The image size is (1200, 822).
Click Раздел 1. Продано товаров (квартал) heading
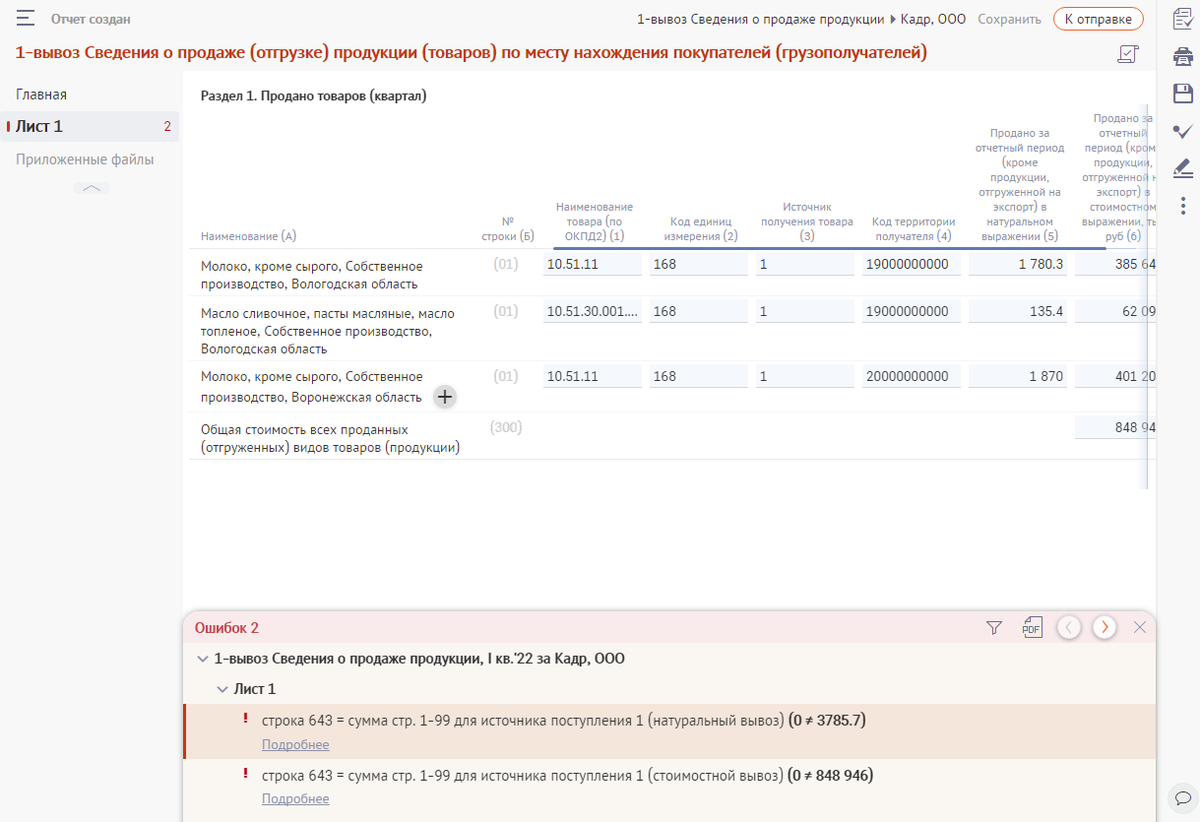314,96
